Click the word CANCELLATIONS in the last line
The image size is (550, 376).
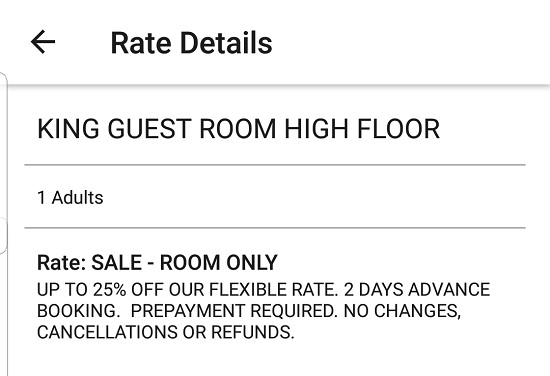click(107, 332)
